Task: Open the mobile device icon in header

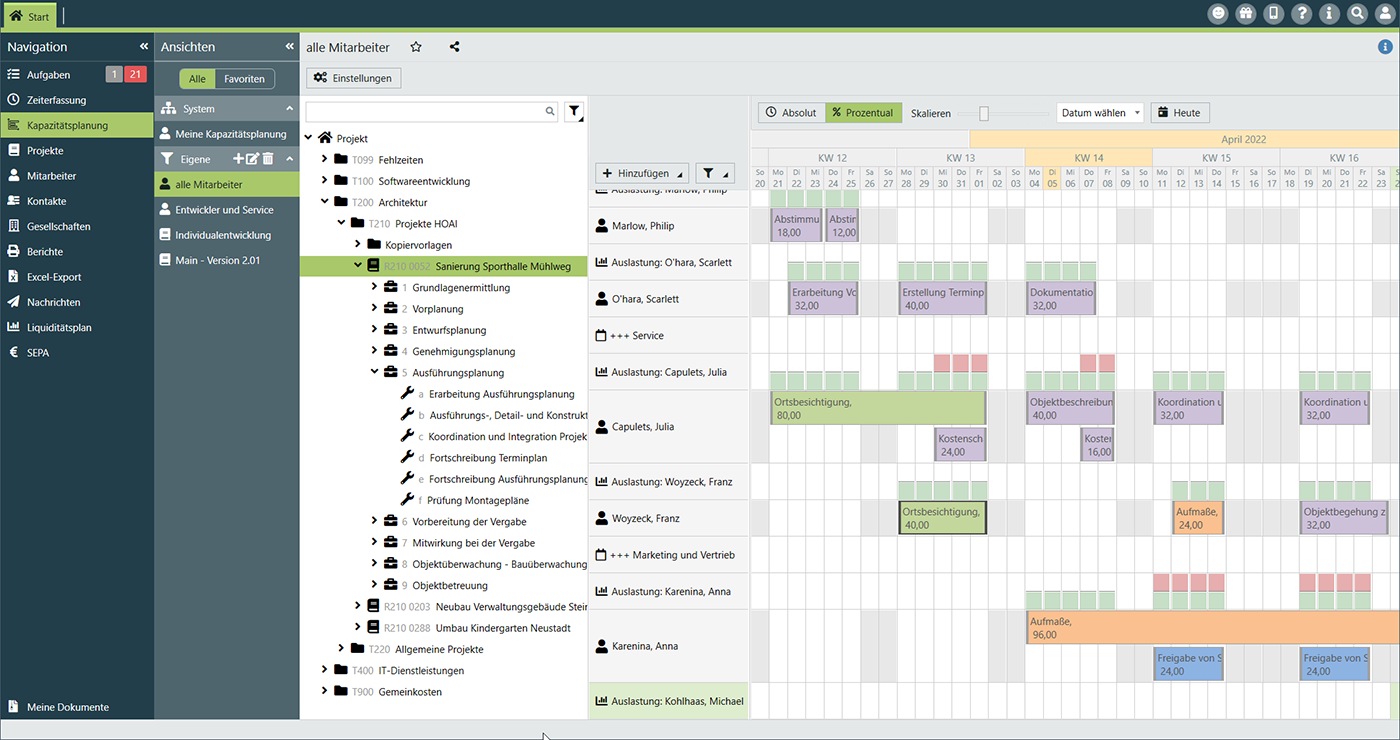Action: click(x=1273, y=14)
